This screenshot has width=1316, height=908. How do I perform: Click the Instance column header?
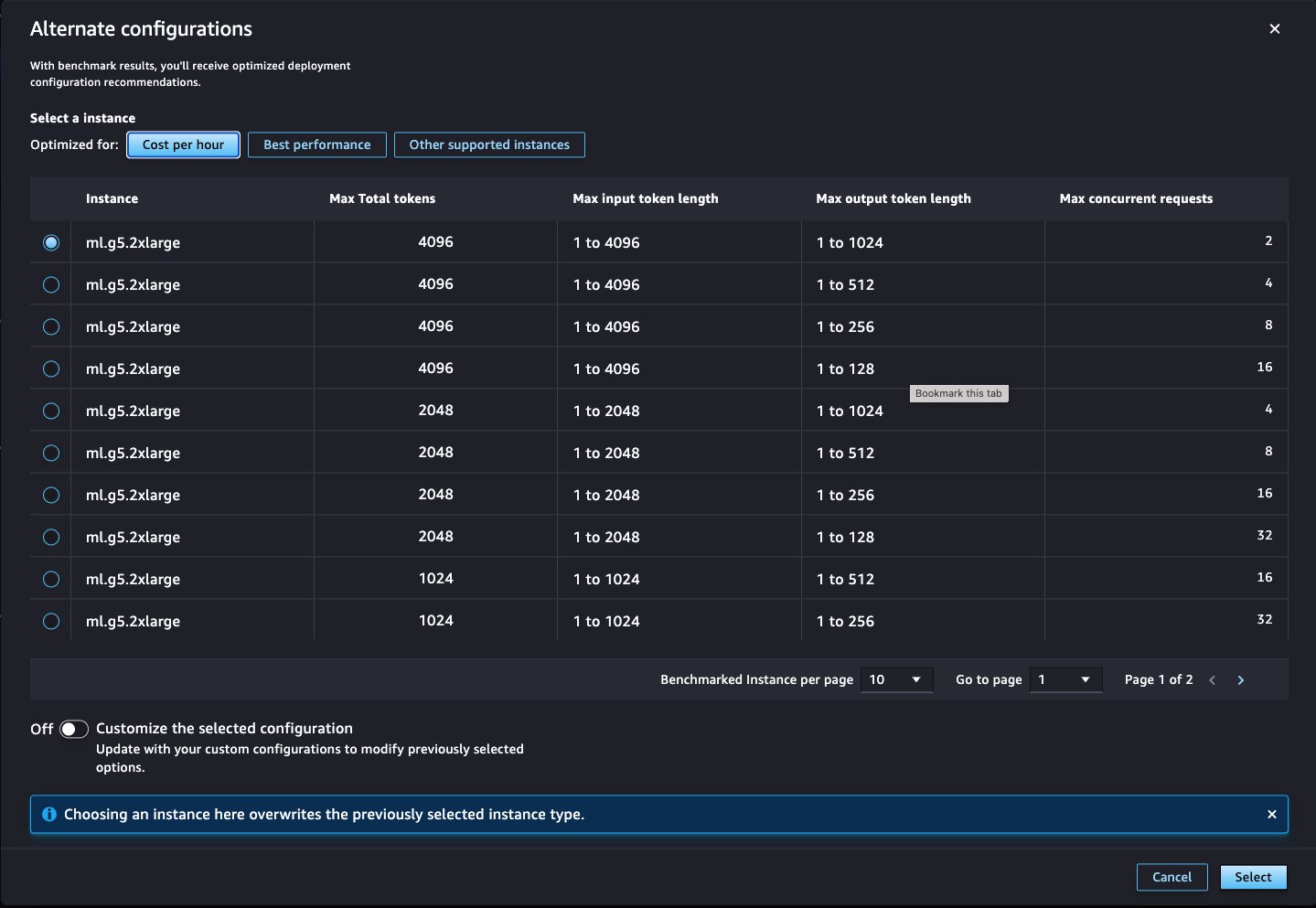tap(112, 198)
